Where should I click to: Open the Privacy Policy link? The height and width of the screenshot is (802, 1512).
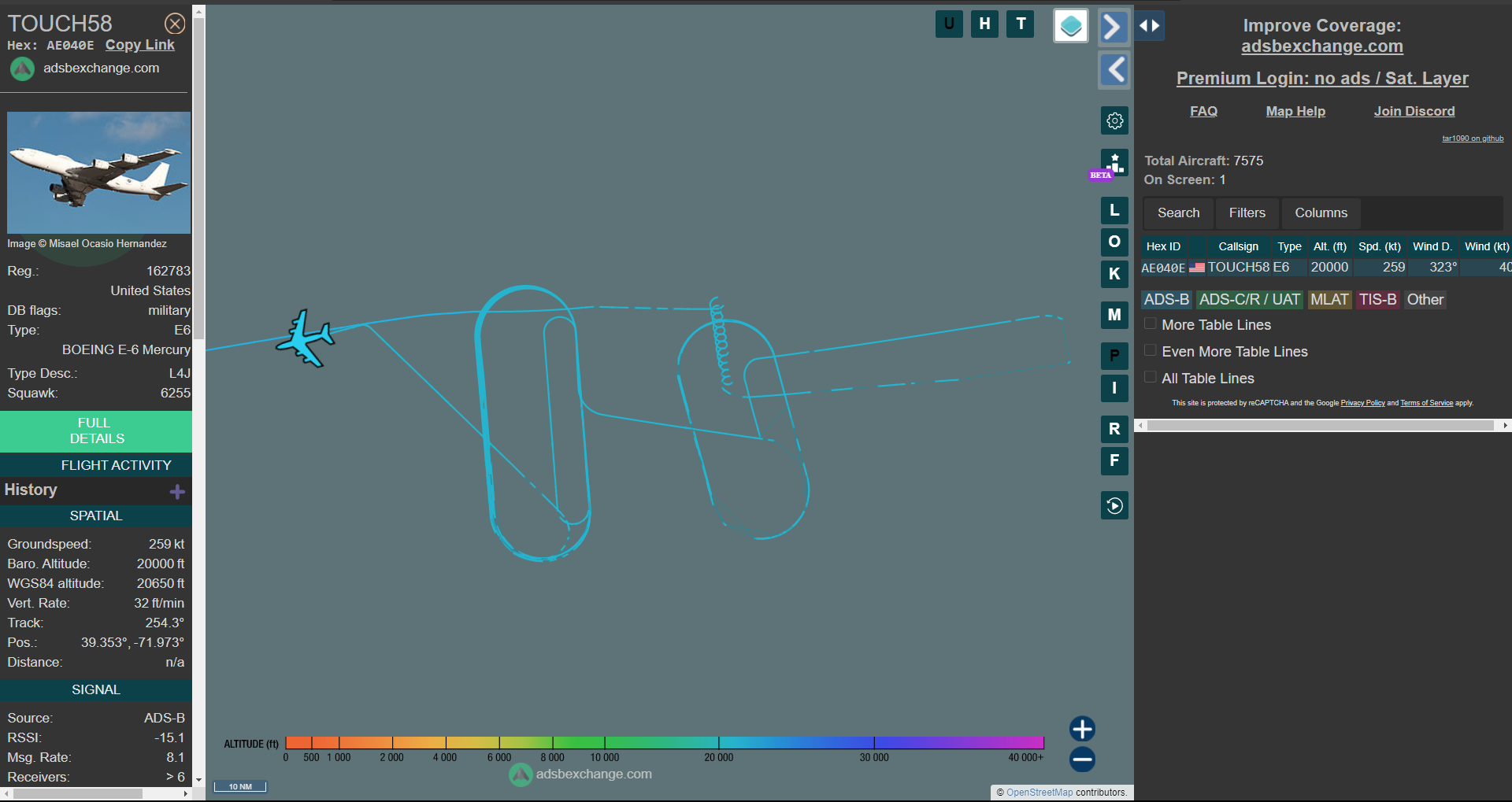click(1362, 403)
